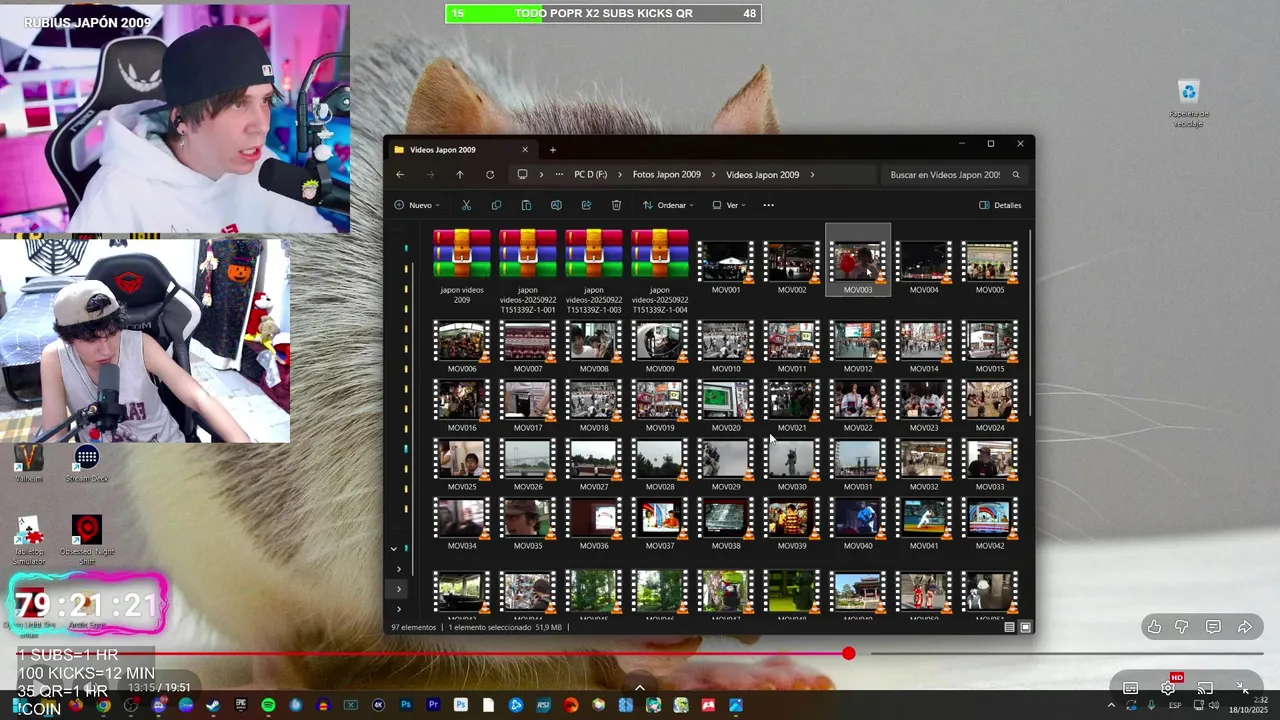The width and height of the screenshot is (1280, 720).
Task: Go to Fotos Japon 2009 breadcrumb
Action: pos(666,174)
